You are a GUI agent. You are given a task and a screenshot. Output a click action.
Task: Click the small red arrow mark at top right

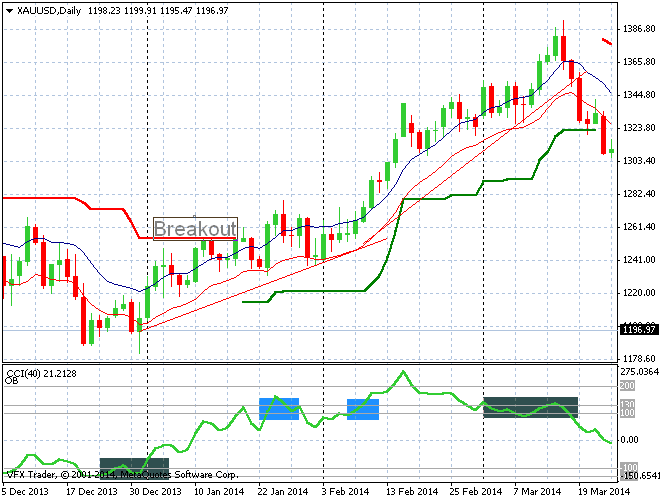[606, 41]
